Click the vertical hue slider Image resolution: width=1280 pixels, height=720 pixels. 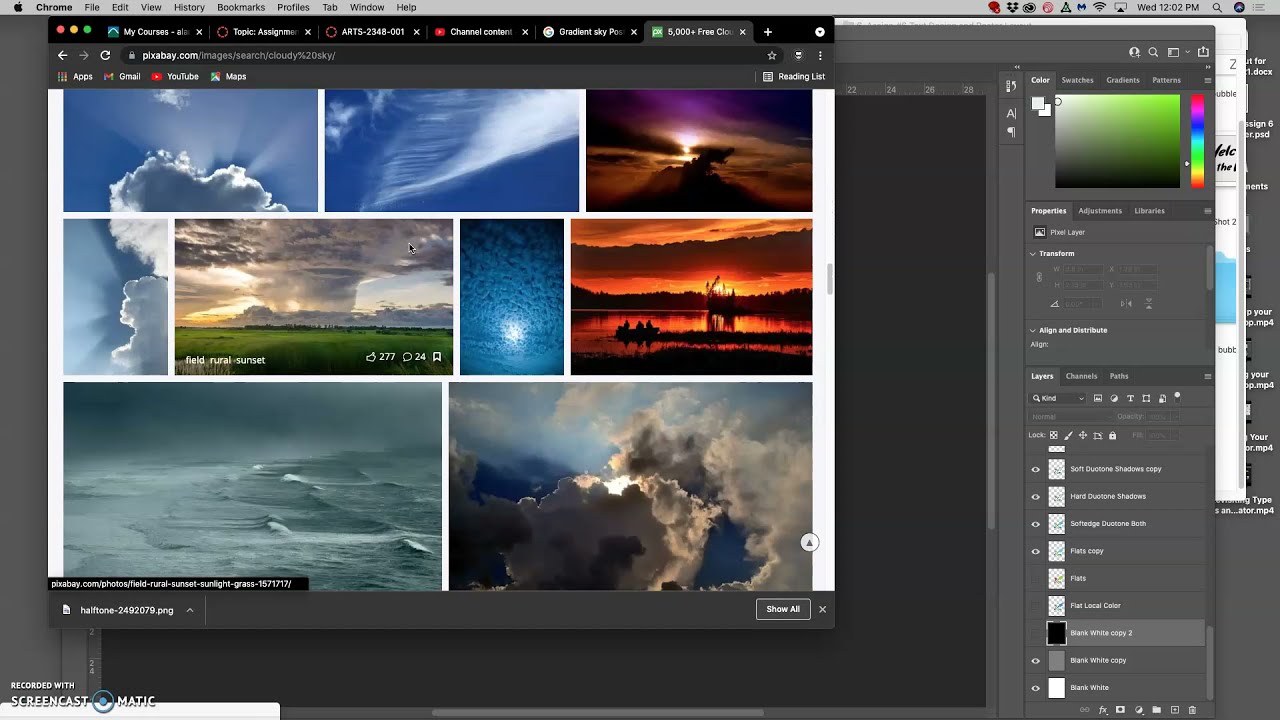coord(1197,141)
